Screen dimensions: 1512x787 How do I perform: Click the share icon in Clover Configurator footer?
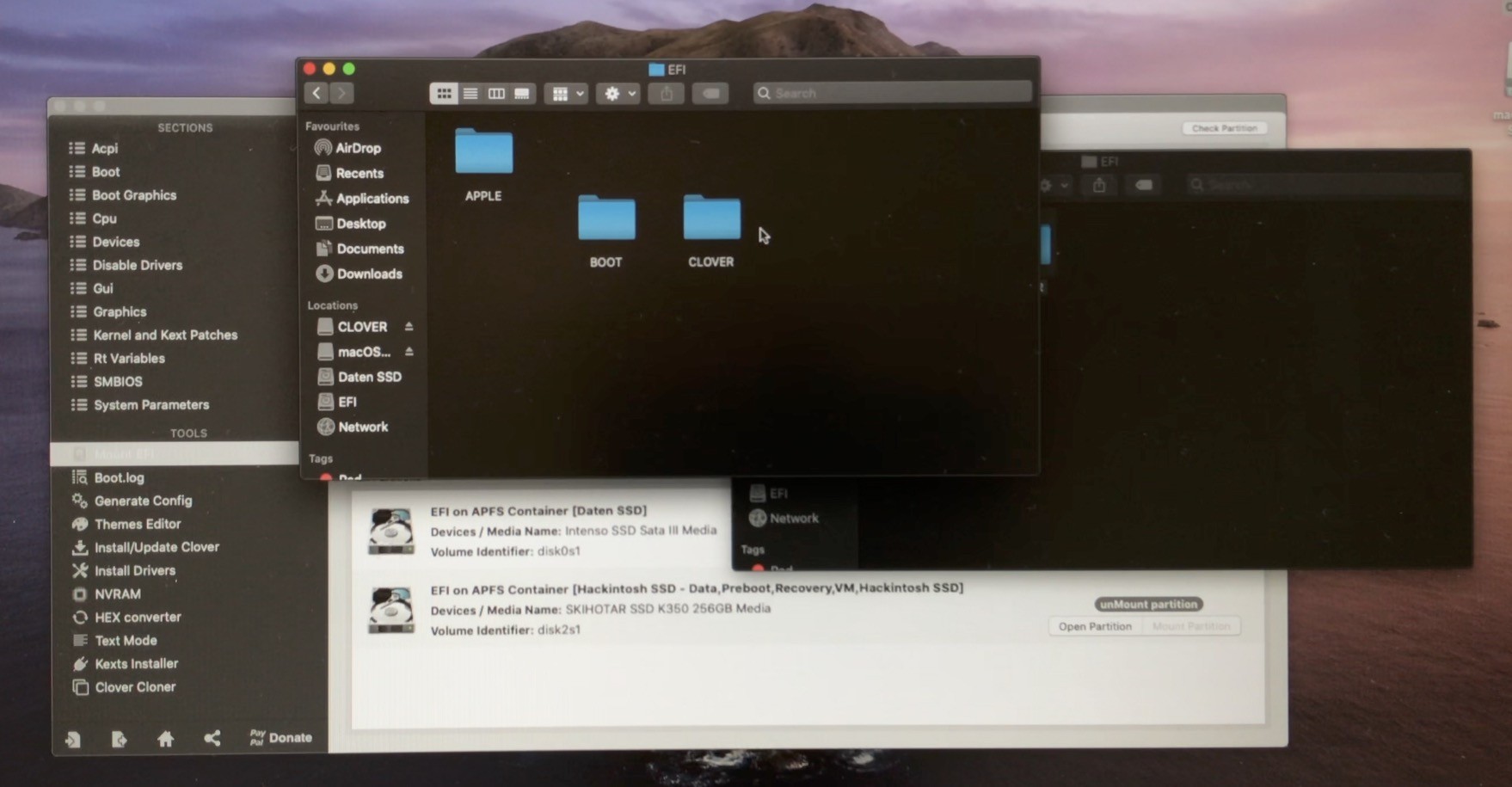[212, 739]
